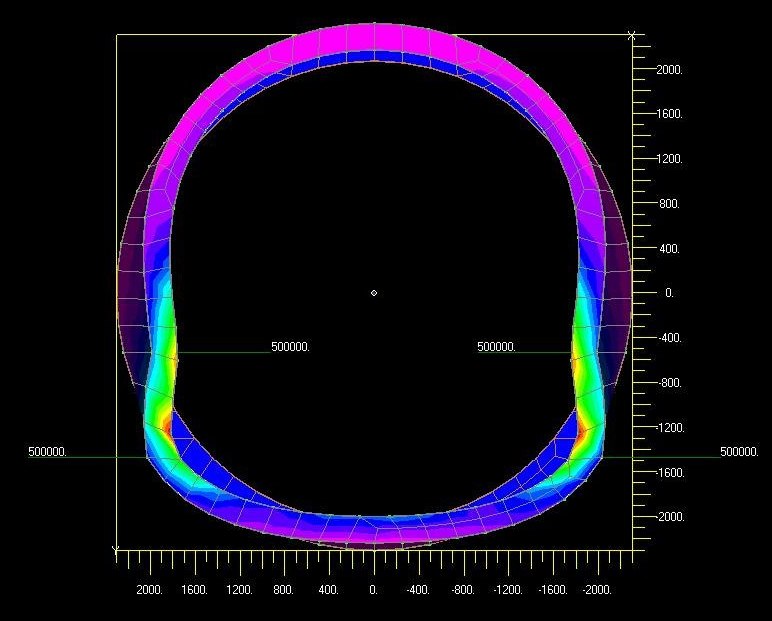Select vertical axis label -2000.
The height and width of the screenshot is (621, 772).
point(670,517)
